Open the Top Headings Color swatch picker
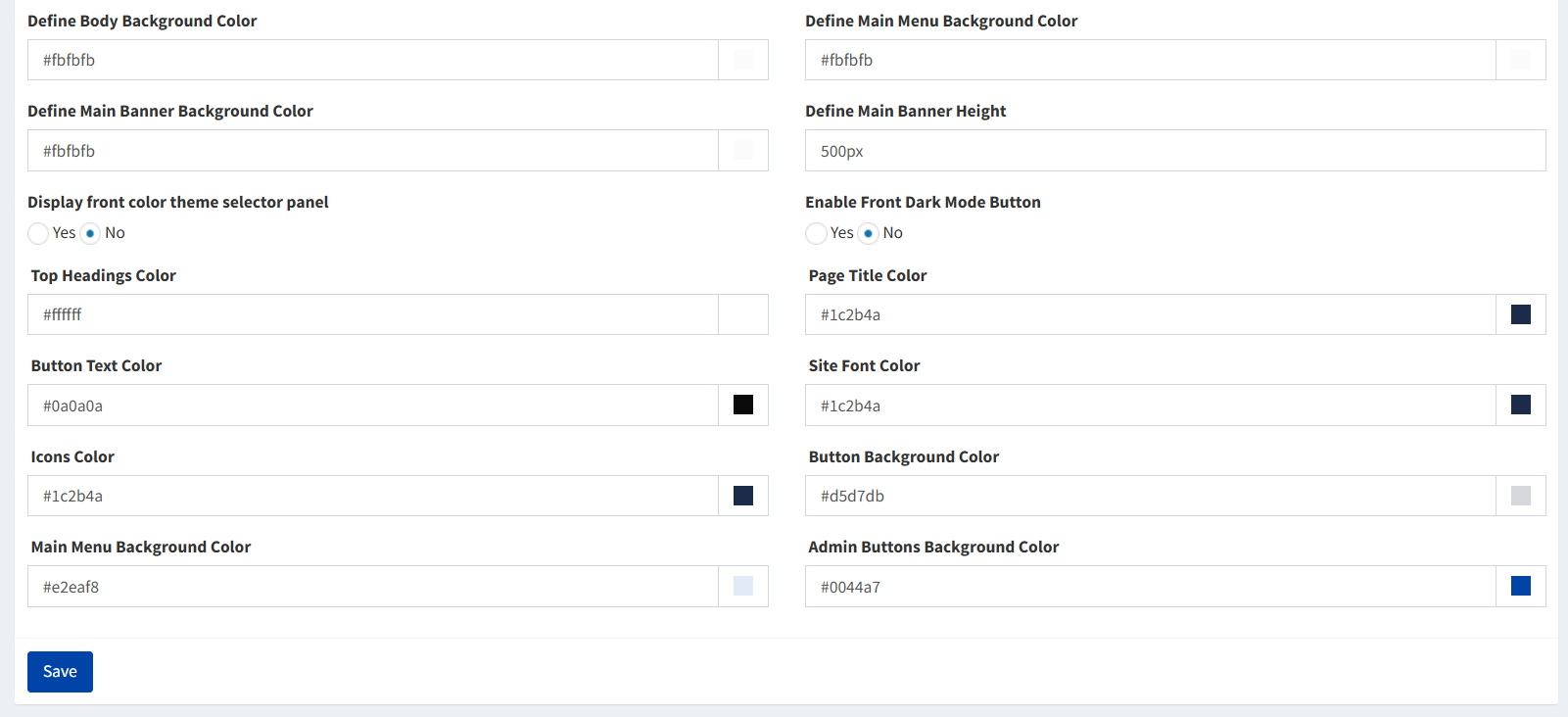Screen dimensions: 1568x717 742,314
